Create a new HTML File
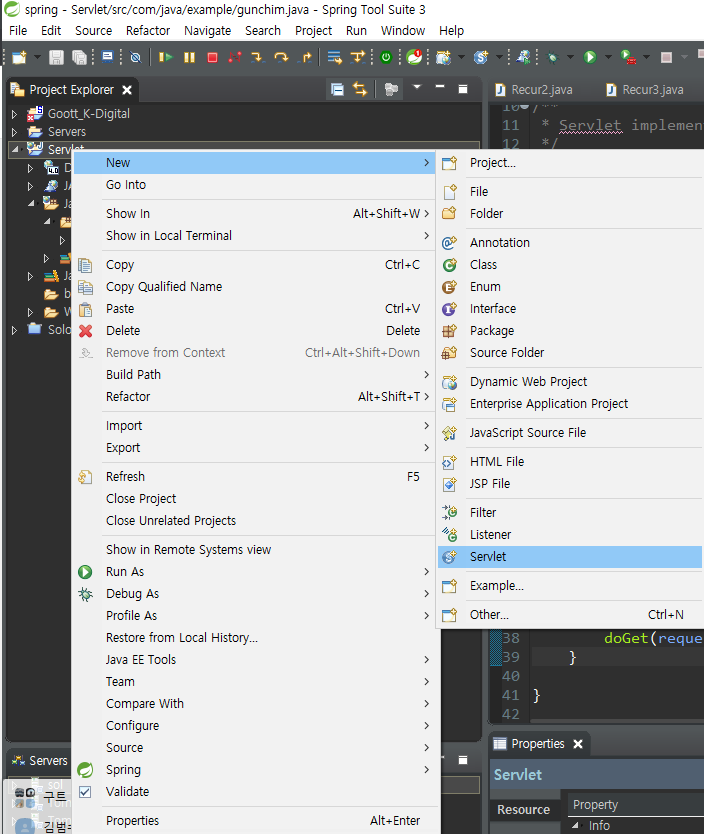This screenshot has width=704, height=834. click(x=570, y=462)
